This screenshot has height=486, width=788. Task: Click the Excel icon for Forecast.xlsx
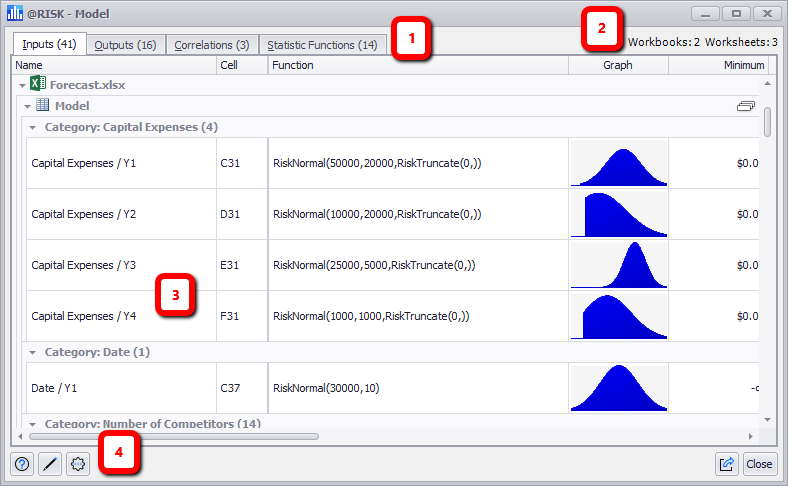[x=38, y=85]
